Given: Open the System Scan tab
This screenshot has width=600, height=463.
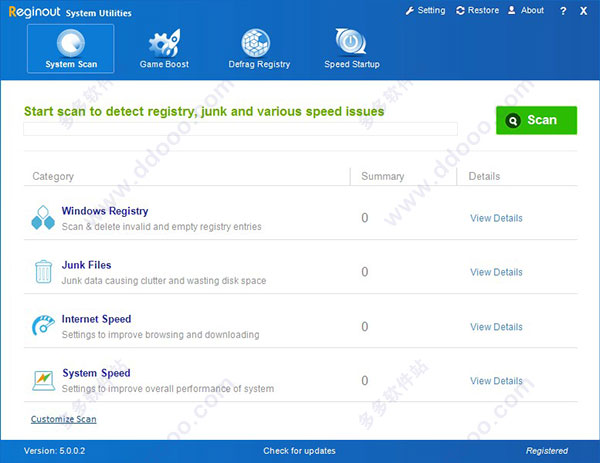Looking at the screenshot, I should tap(71, 49).
